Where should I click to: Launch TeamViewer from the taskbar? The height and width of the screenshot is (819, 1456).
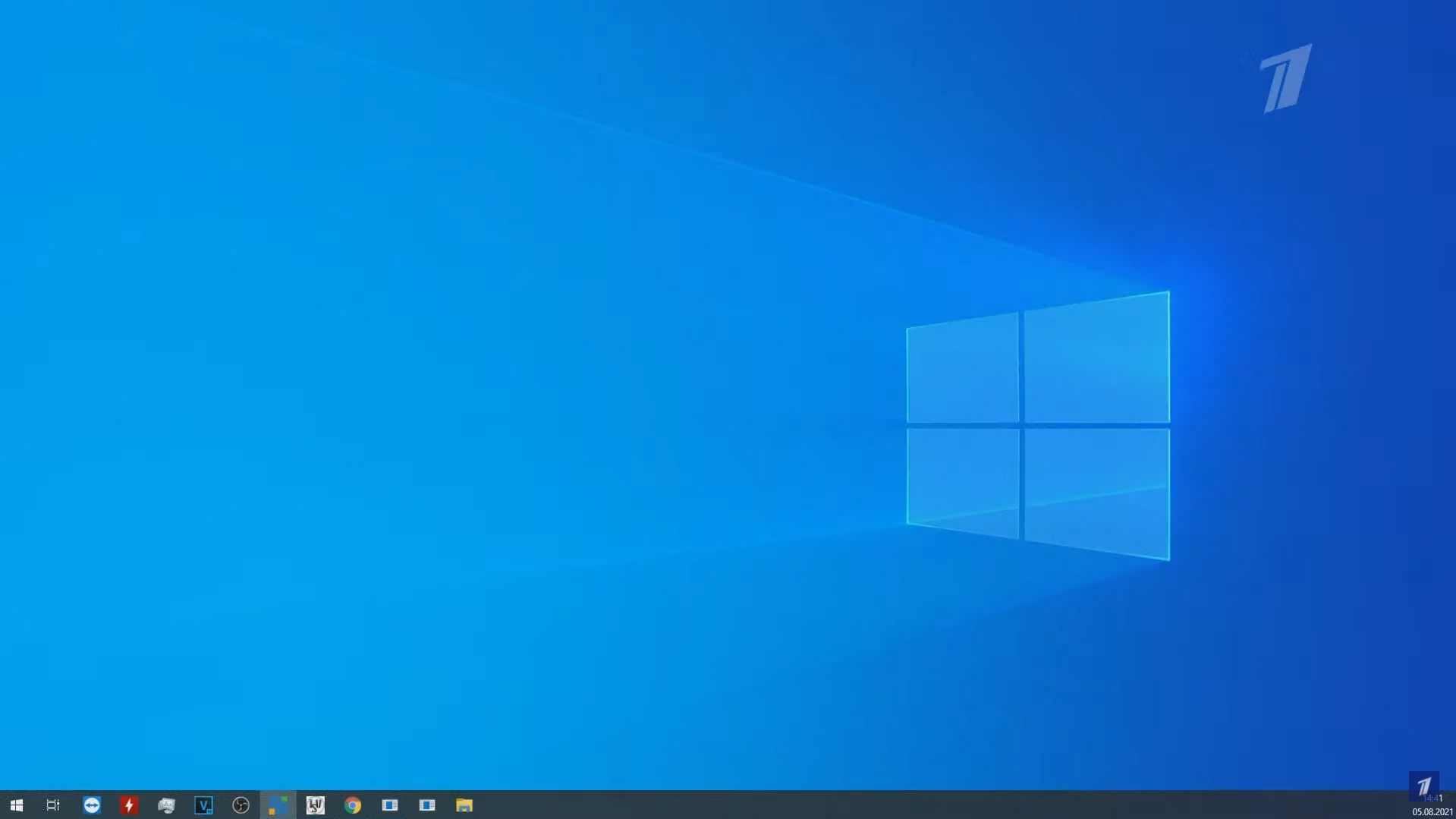(x=92, y=805)
